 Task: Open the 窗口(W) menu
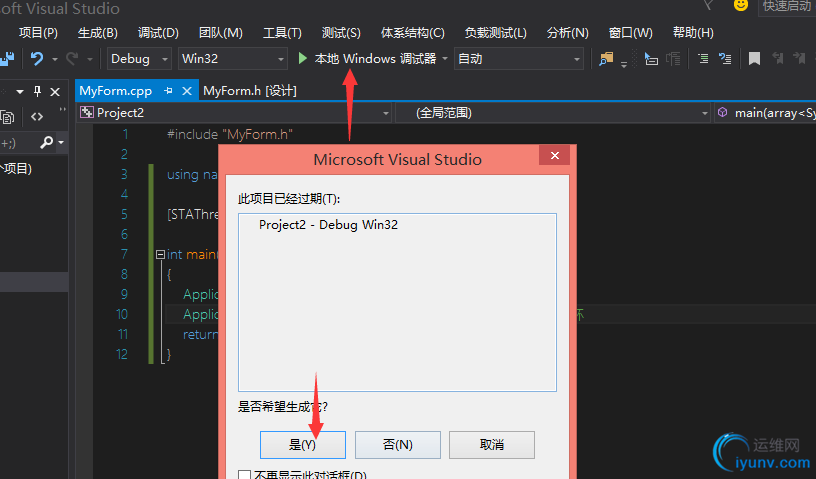pos(630,33)
